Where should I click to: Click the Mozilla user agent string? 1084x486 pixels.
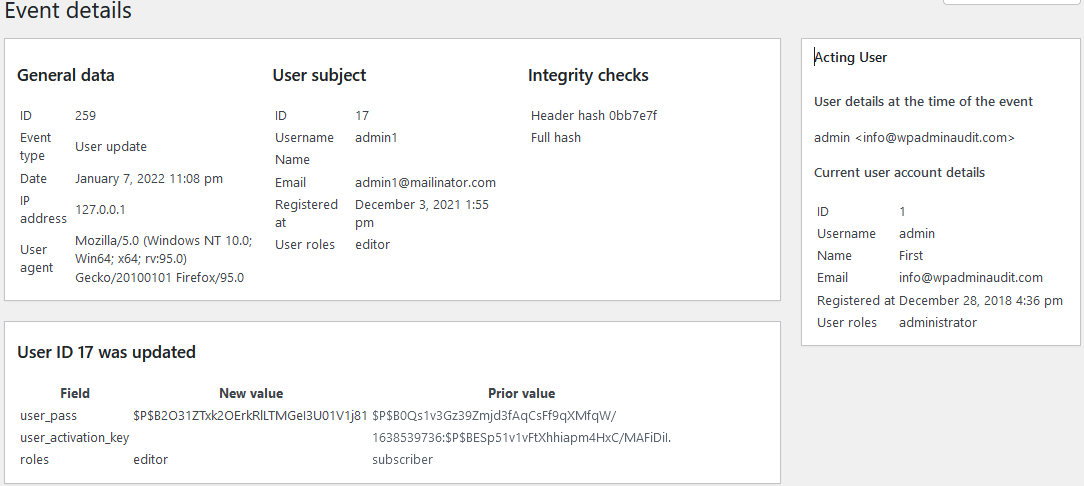(163, 259)
